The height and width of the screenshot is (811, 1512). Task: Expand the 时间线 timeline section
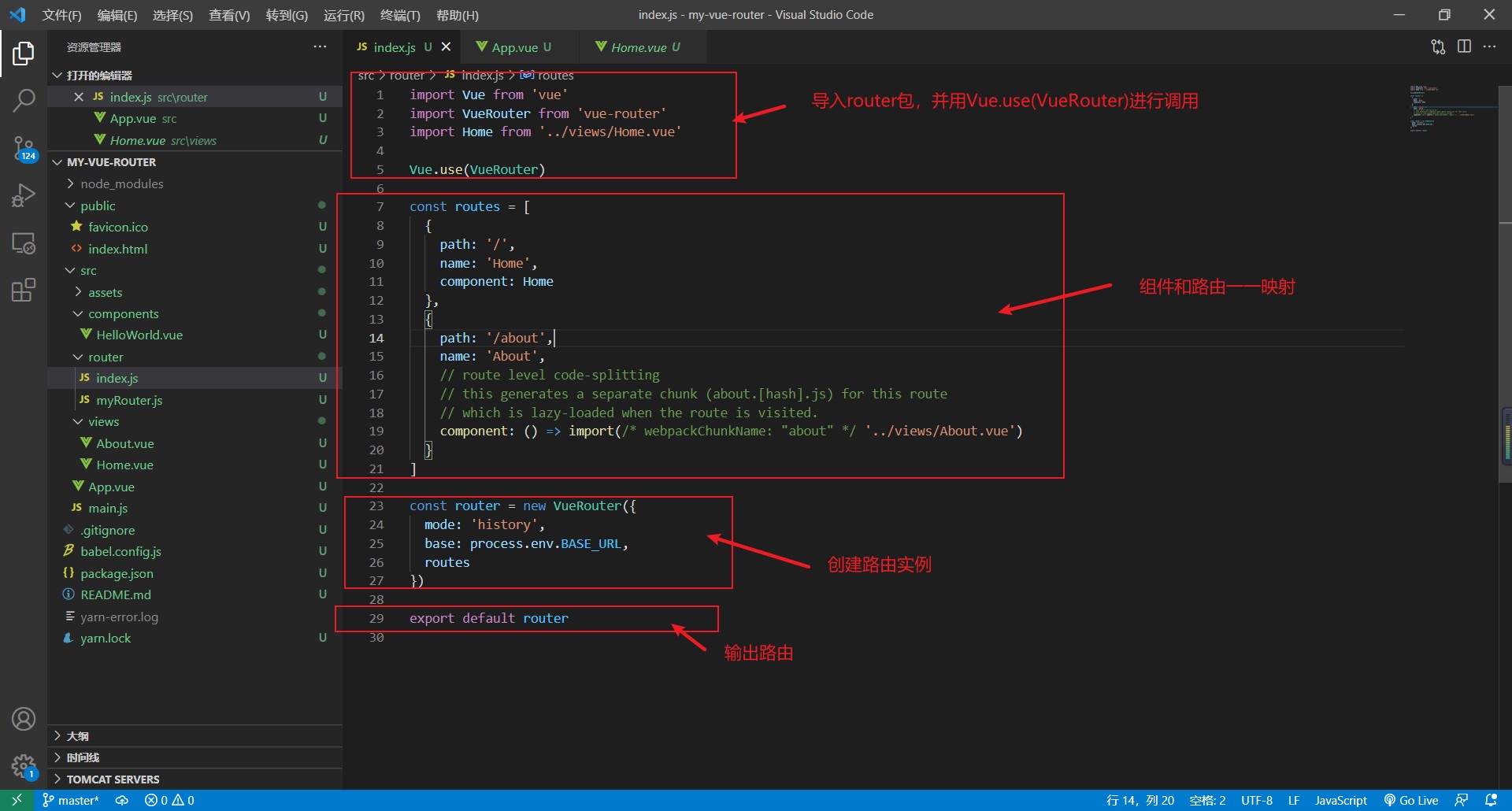(x=195, y=757)
